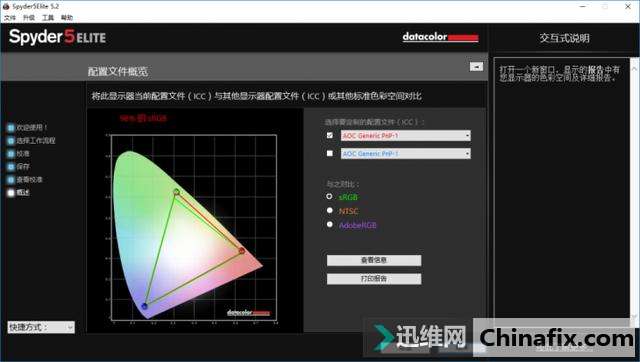Image resolution: width=640 pixels, height=362 pixels.
Task: Go to the 查看校准 step
Action: (x=25, y=180)
